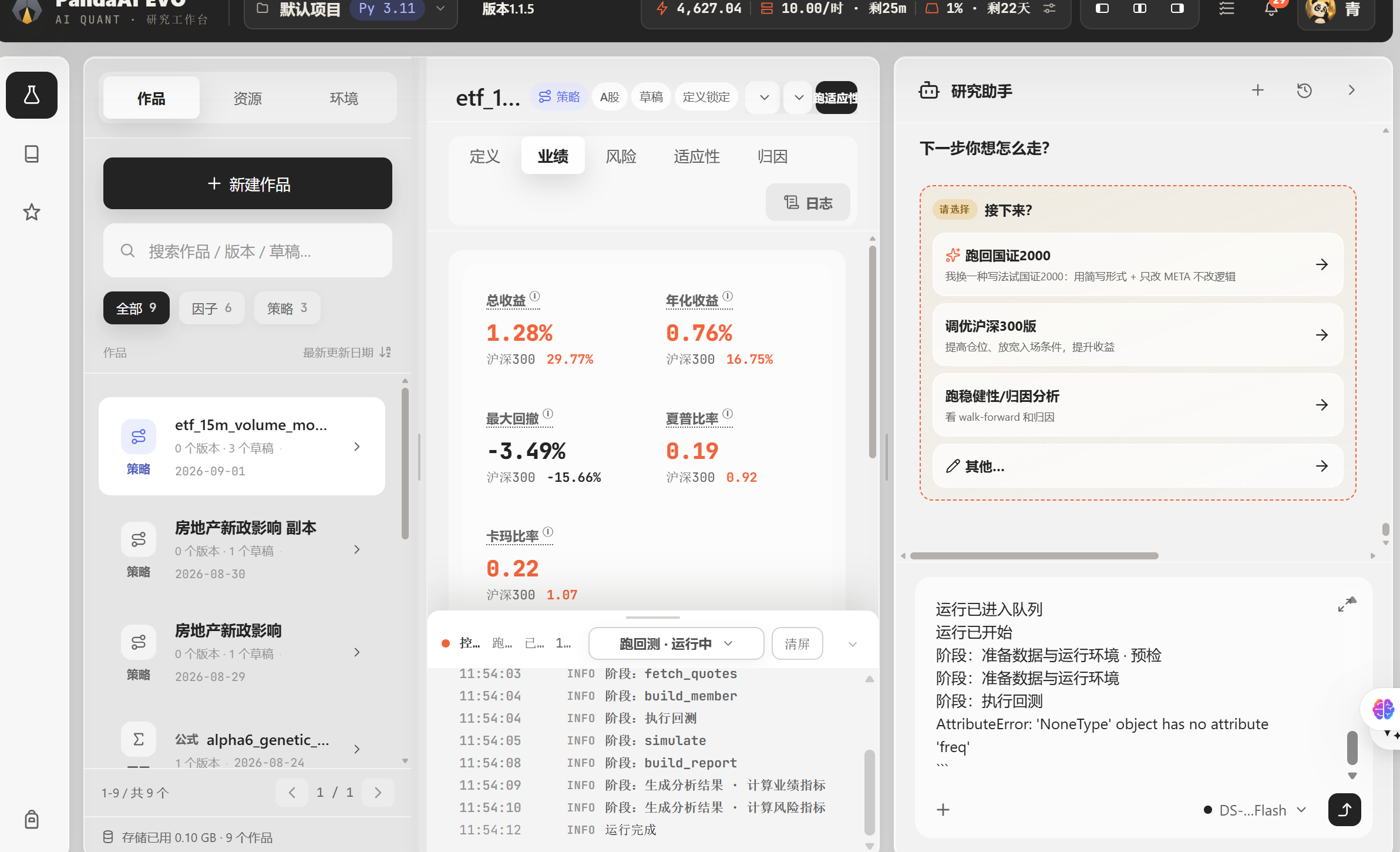Toggle the A股 tag chip
Screen dimensions: 1400x852
coord(610,97)
